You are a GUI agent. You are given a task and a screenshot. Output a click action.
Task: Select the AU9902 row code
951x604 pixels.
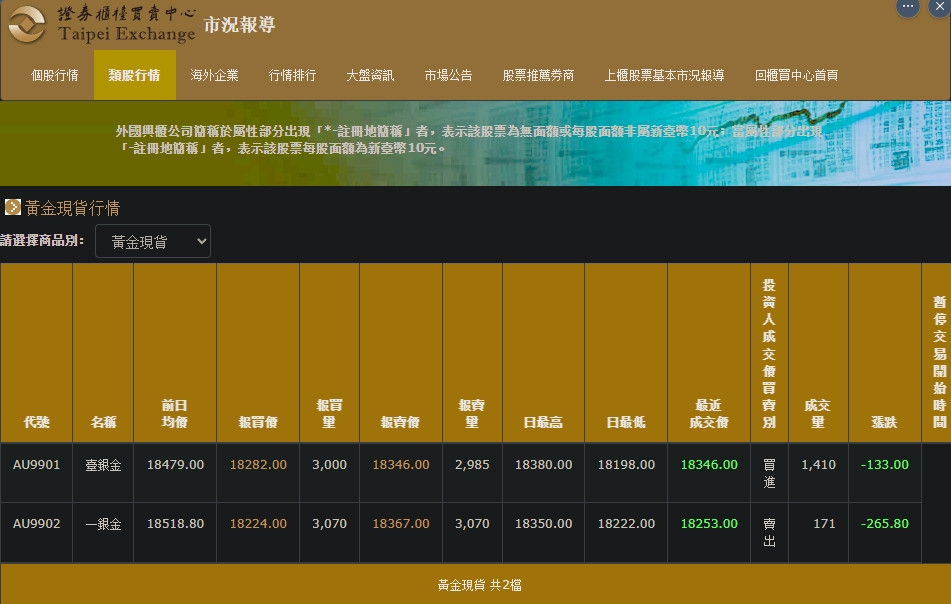click(37, 524)
